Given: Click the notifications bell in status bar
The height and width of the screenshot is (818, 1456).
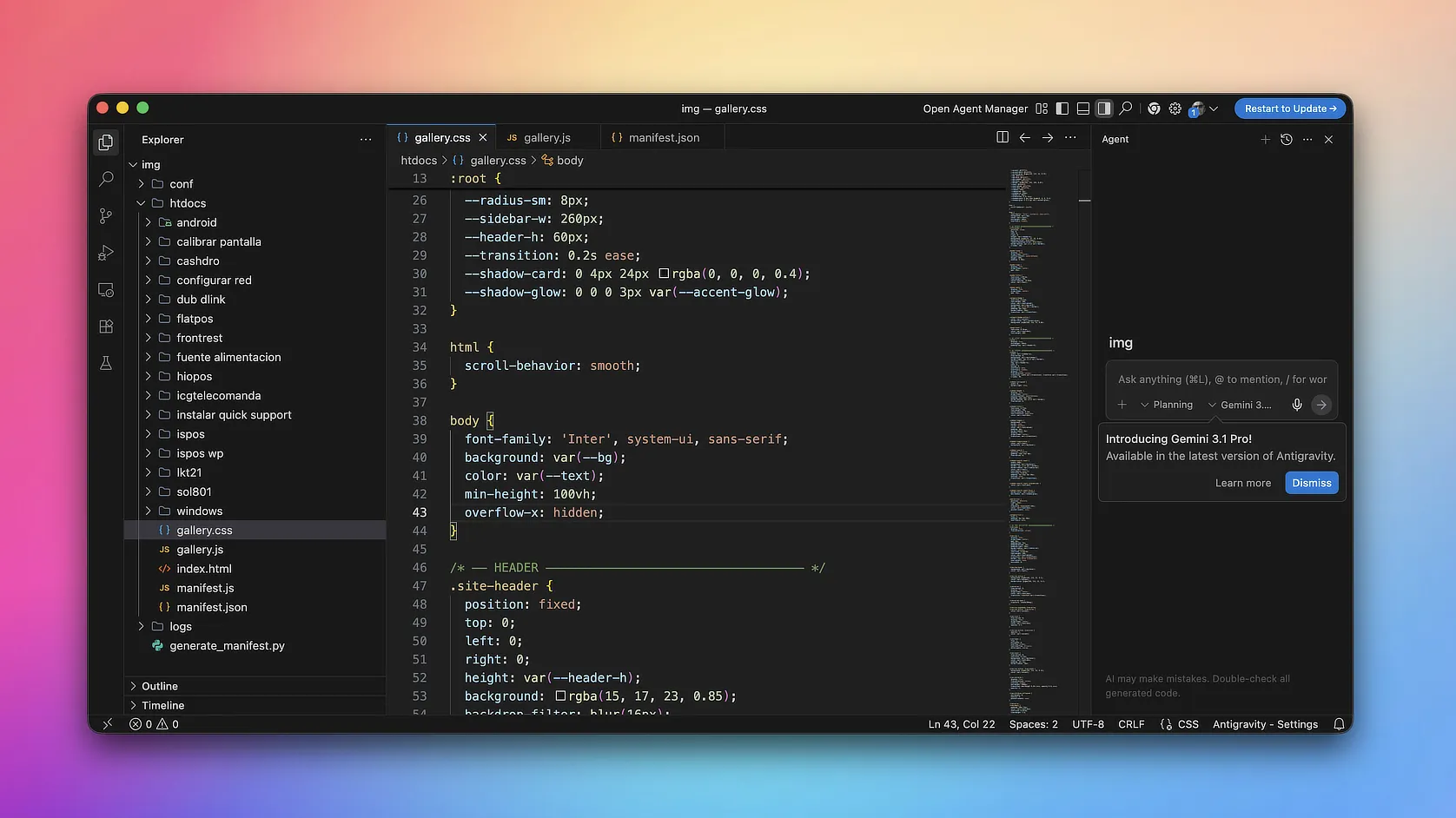Looking at the screenshot, I should coord(1339,724).
